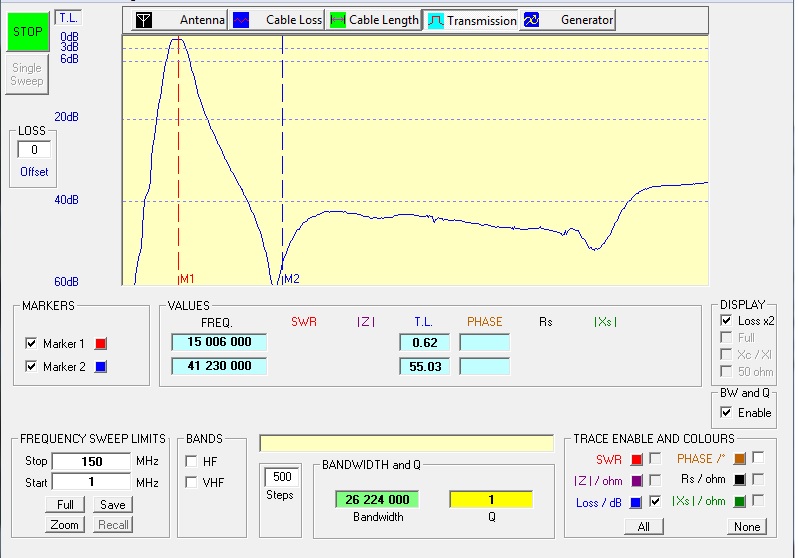Click the LOSS Offset value field
Viewport: 798px width, 558px height.
pyautogui.click(x=34, y=150)
